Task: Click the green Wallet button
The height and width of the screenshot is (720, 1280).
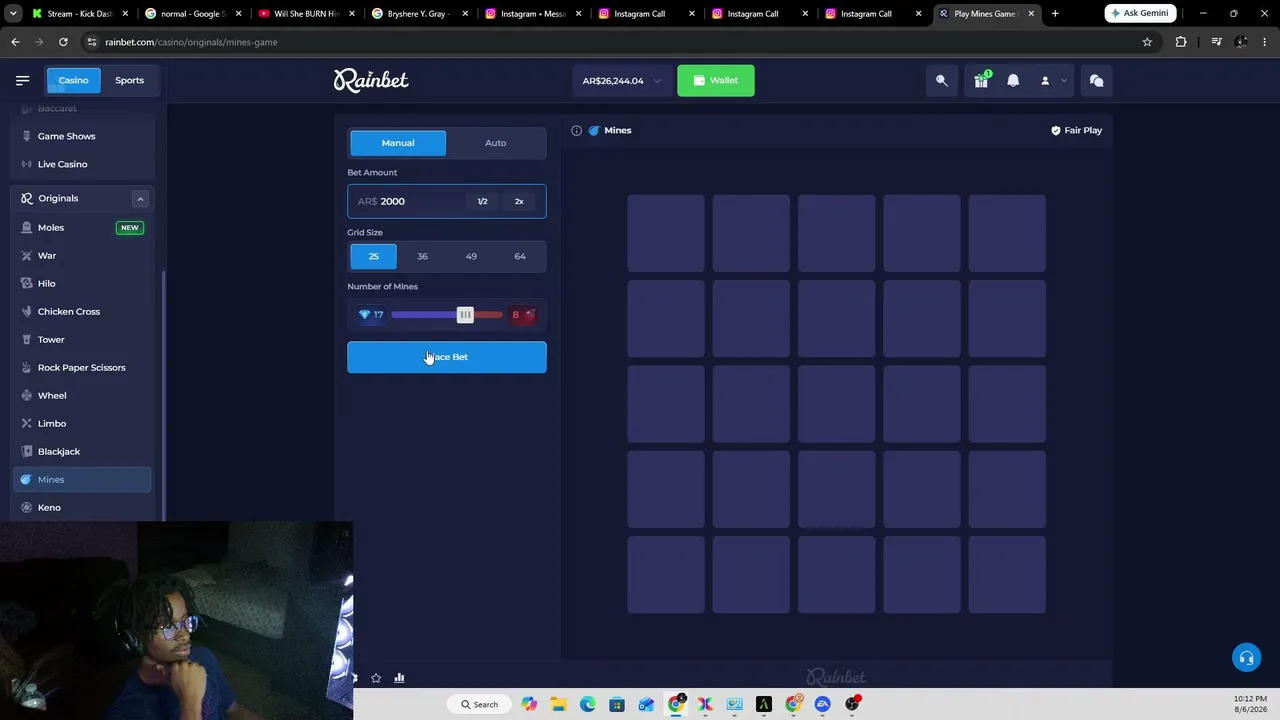Action: point(716,81)
